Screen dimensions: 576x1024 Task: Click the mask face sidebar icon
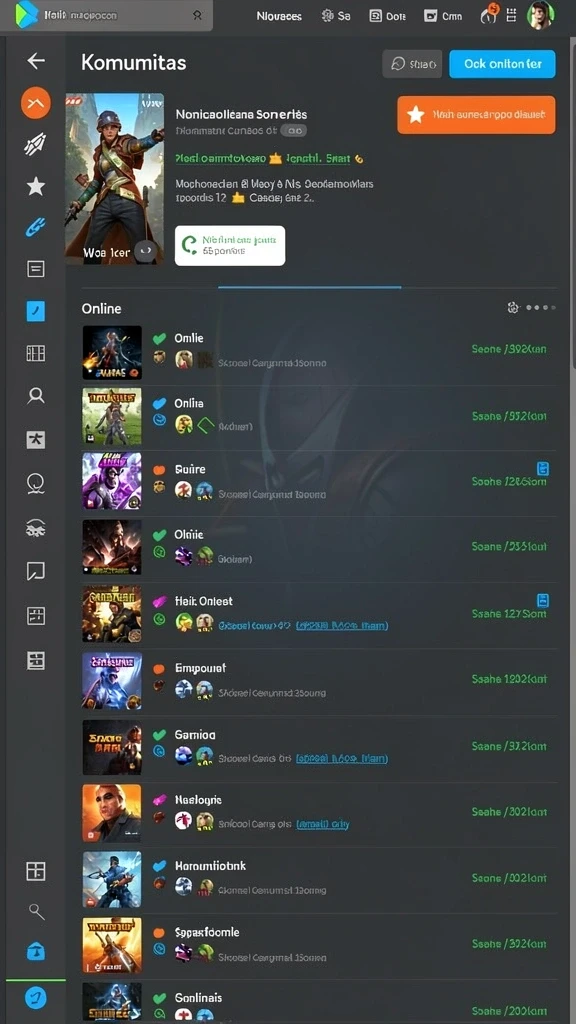point(35,528)
